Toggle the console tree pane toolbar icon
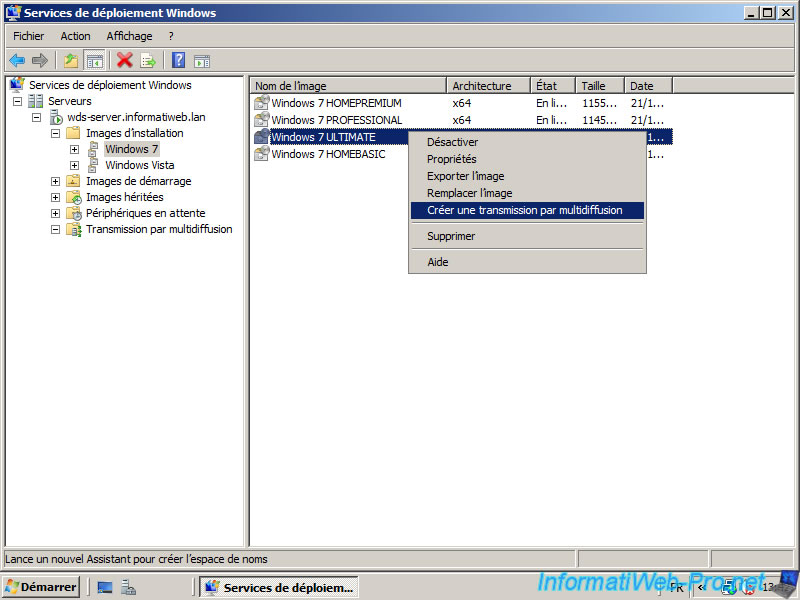 (95, 61)
